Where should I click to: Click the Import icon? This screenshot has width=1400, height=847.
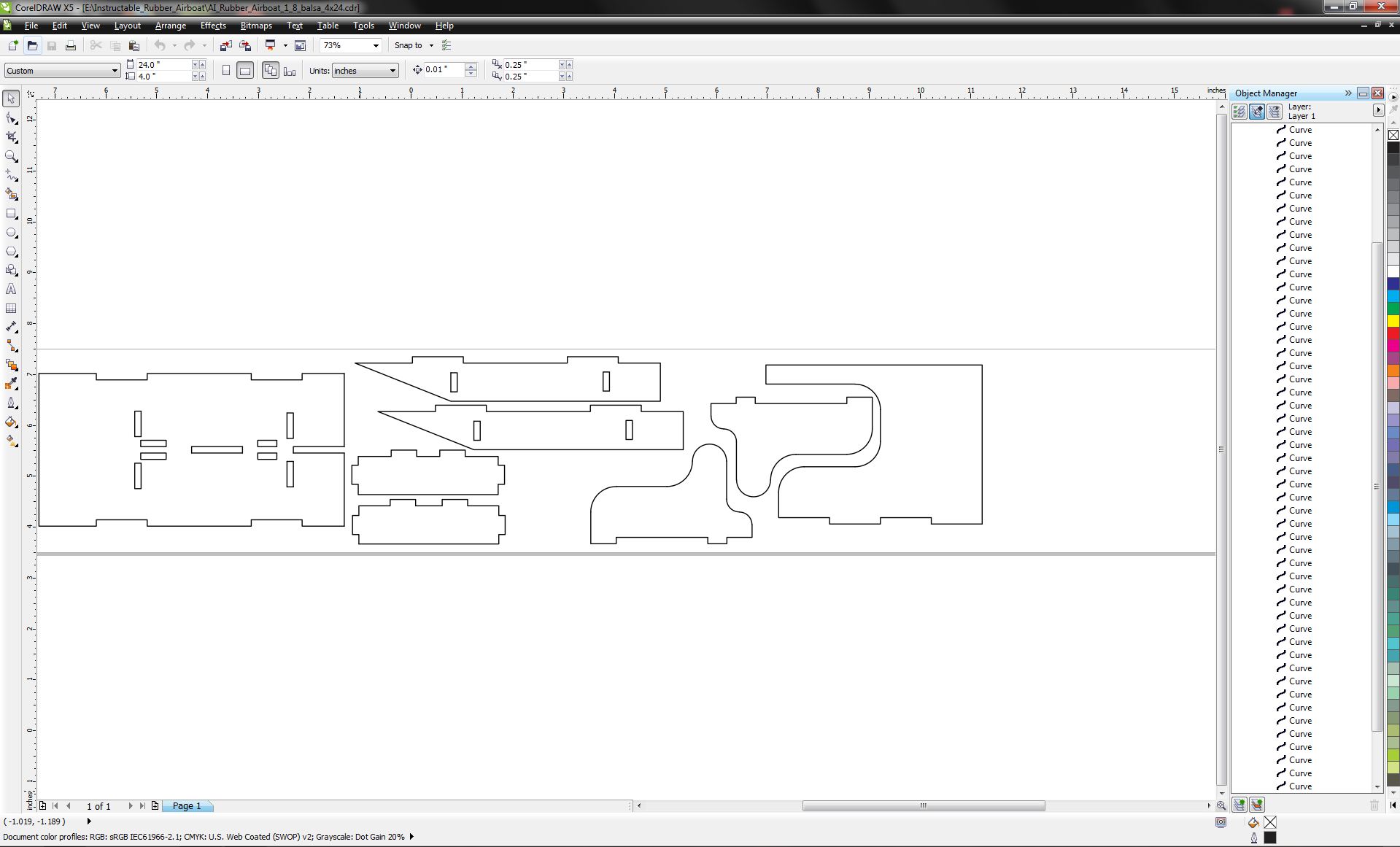[x=226, y=45]
